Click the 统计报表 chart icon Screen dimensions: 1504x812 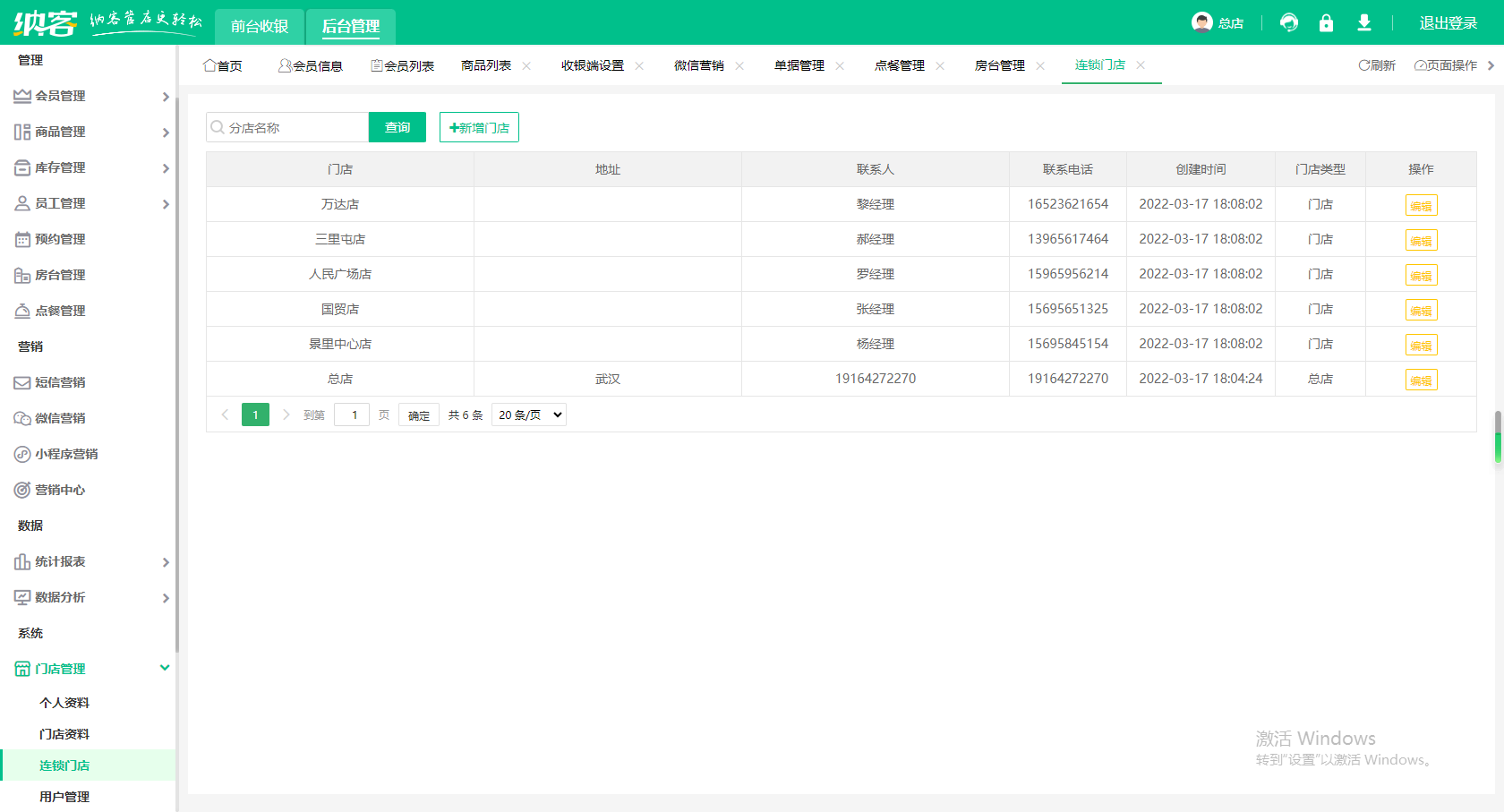tap(24, 561)
